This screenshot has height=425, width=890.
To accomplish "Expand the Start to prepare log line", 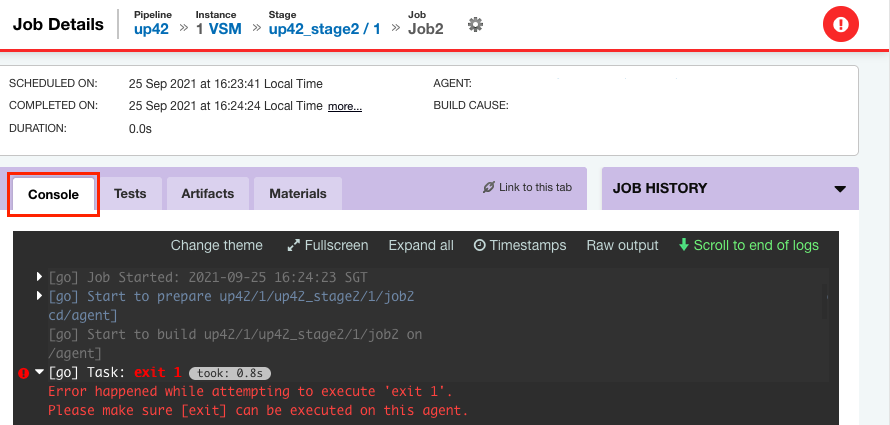I will [x=39, y=296].
